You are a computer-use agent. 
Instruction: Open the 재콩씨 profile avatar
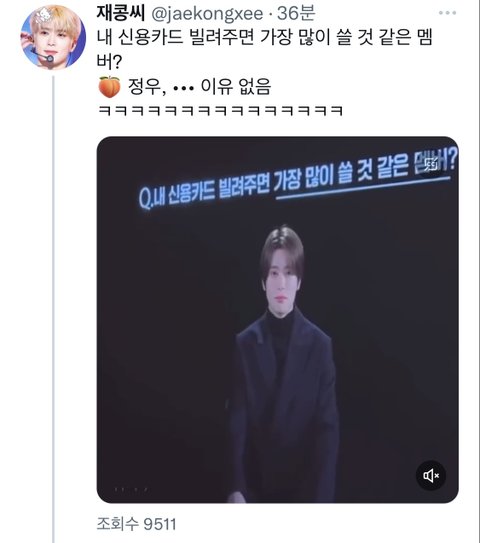click(54, 37)
